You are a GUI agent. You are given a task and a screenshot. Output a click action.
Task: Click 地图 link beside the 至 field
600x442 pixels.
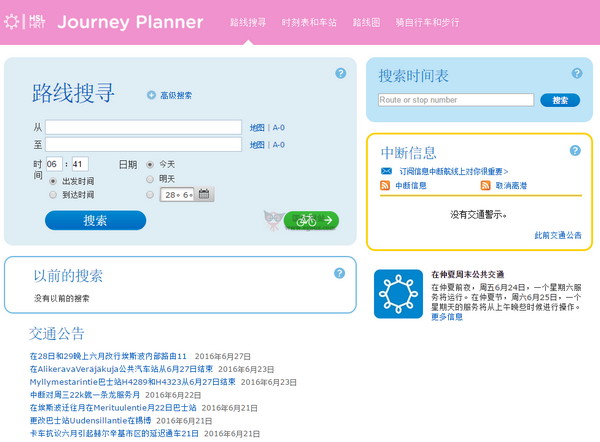[257, 145]
